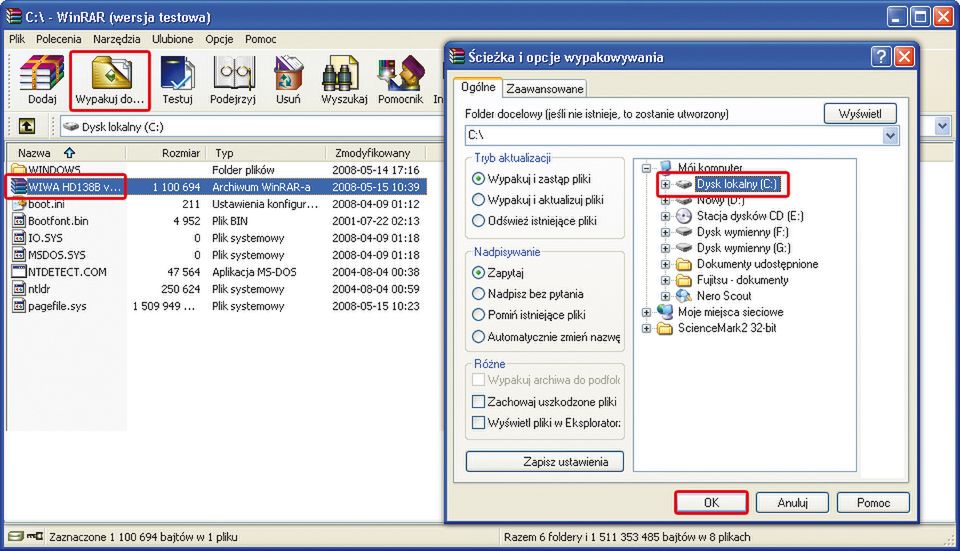This screenshot has width=960, height=551.
Task: Switch to the Zaawansowane tab
Action: [544, 89]
